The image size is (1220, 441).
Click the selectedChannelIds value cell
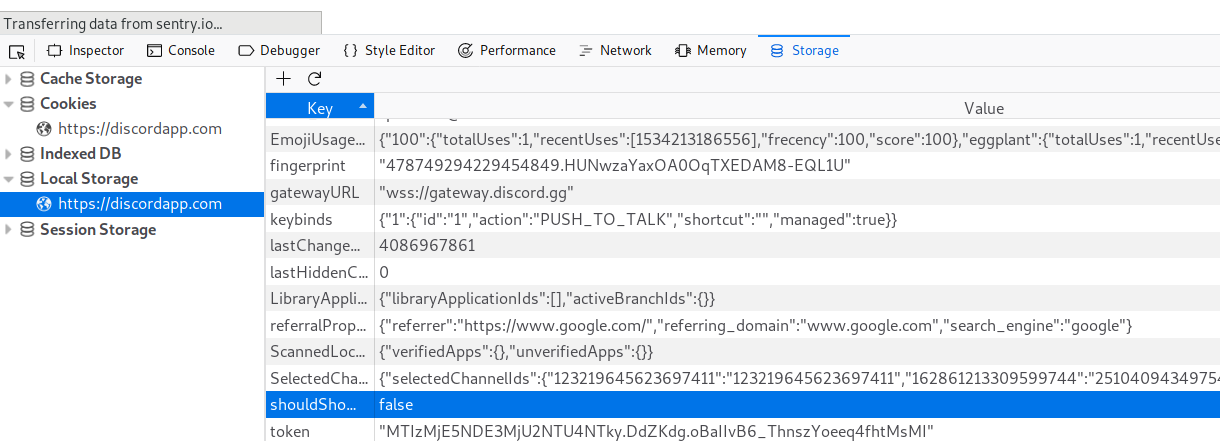click(x=797, y=379)
